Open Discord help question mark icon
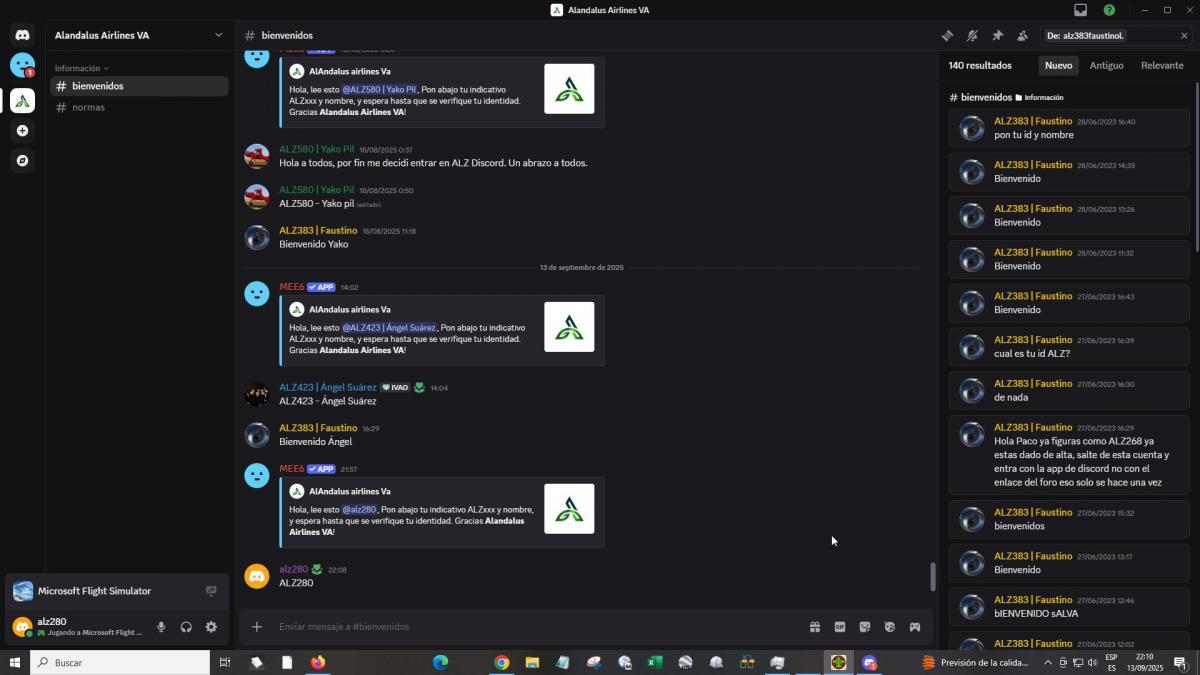Screen dimensions: 1200x675 [1109, 10]
